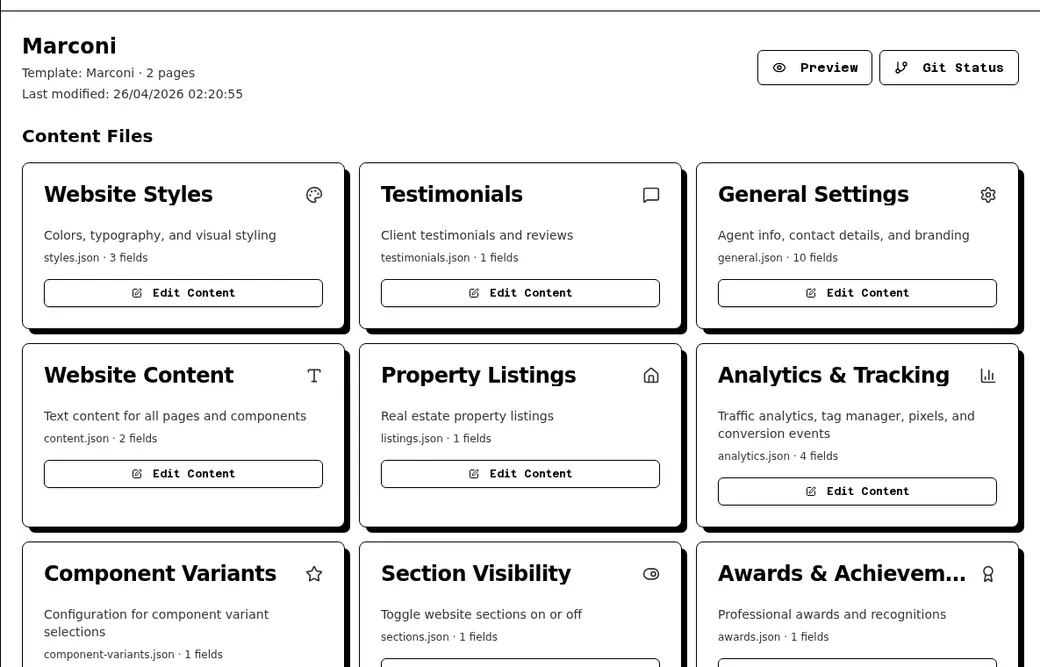Click the Website Styles card title
This screenshot has height=667, width=1040.
coord(128,194)
